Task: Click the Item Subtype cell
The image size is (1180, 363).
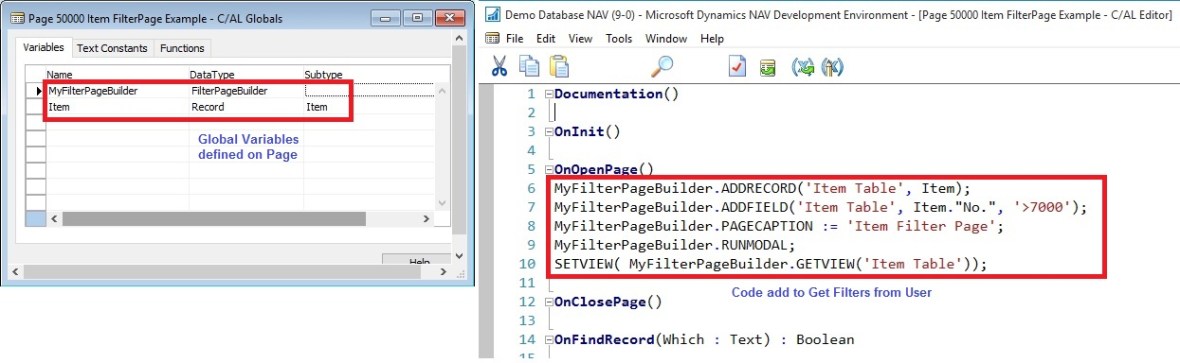Action: [x=369, y=107]
